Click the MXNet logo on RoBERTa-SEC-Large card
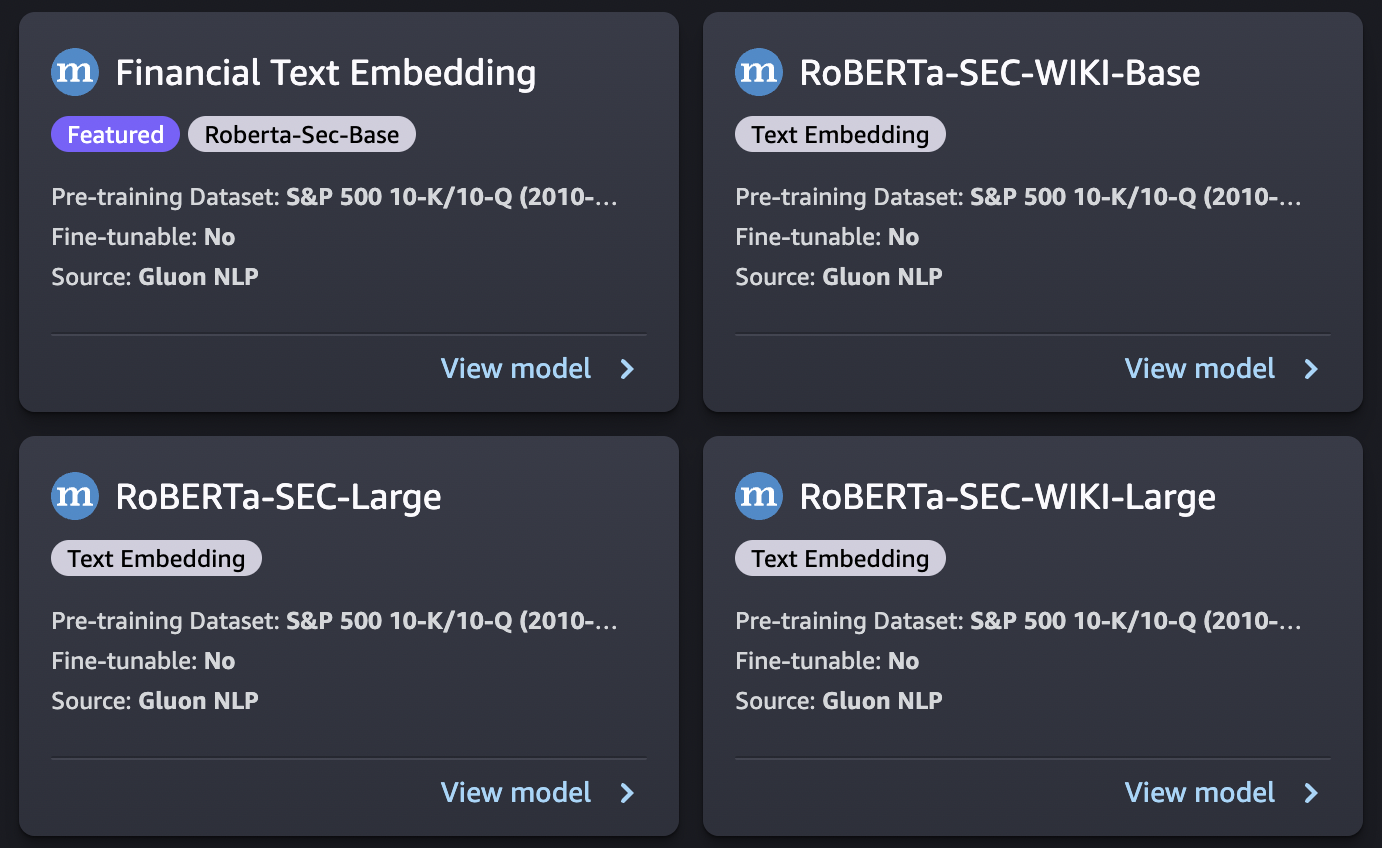This screenshot has width=1382, height=848. pos(75,496)
